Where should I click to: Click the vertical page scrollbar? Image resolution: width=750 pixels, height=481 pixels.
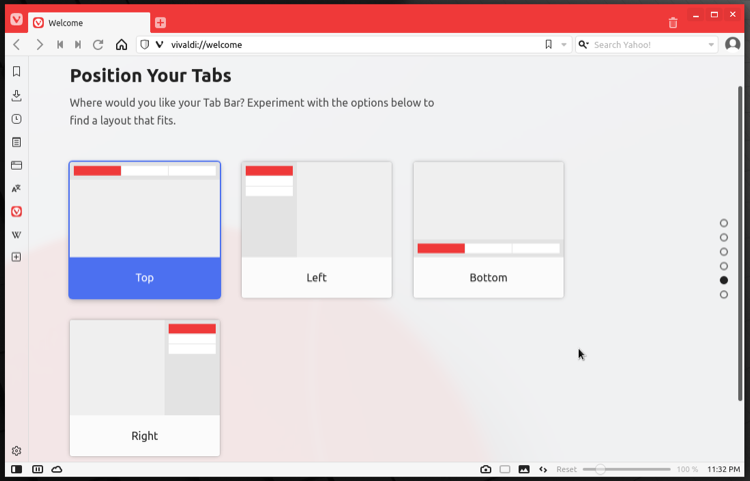coord(740,243)
